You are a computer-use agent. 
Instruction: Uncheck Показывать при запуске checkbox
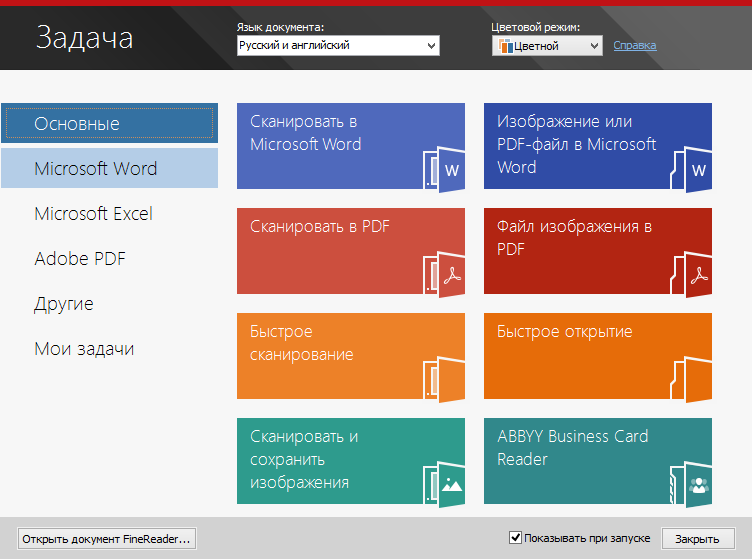click(x=515, y=537)
